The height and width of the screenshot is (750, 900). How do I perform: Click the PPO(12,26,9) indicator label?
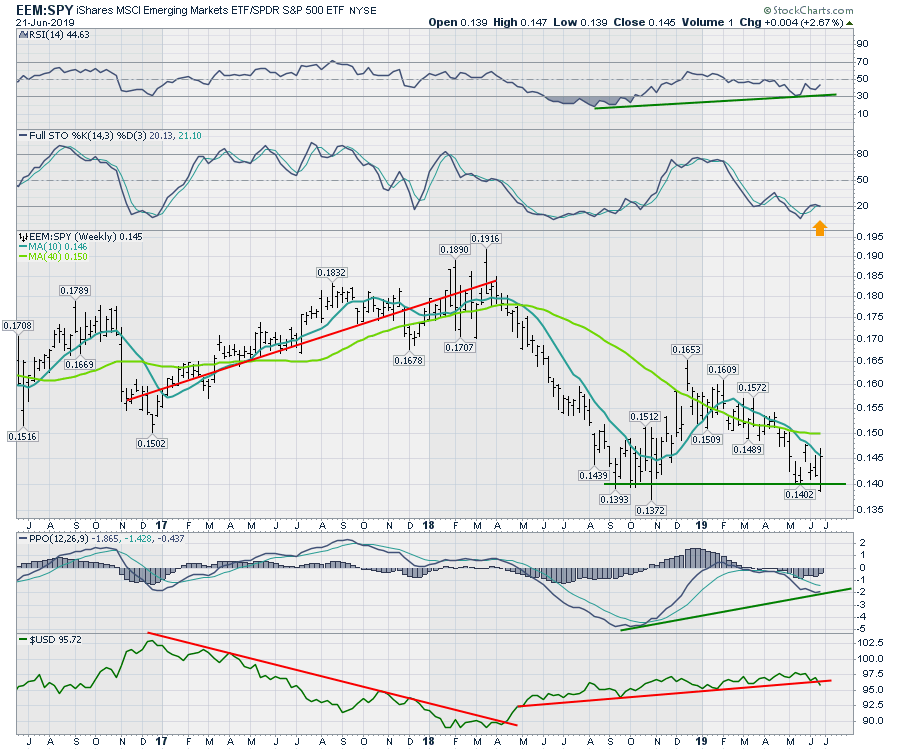(60, 539)
